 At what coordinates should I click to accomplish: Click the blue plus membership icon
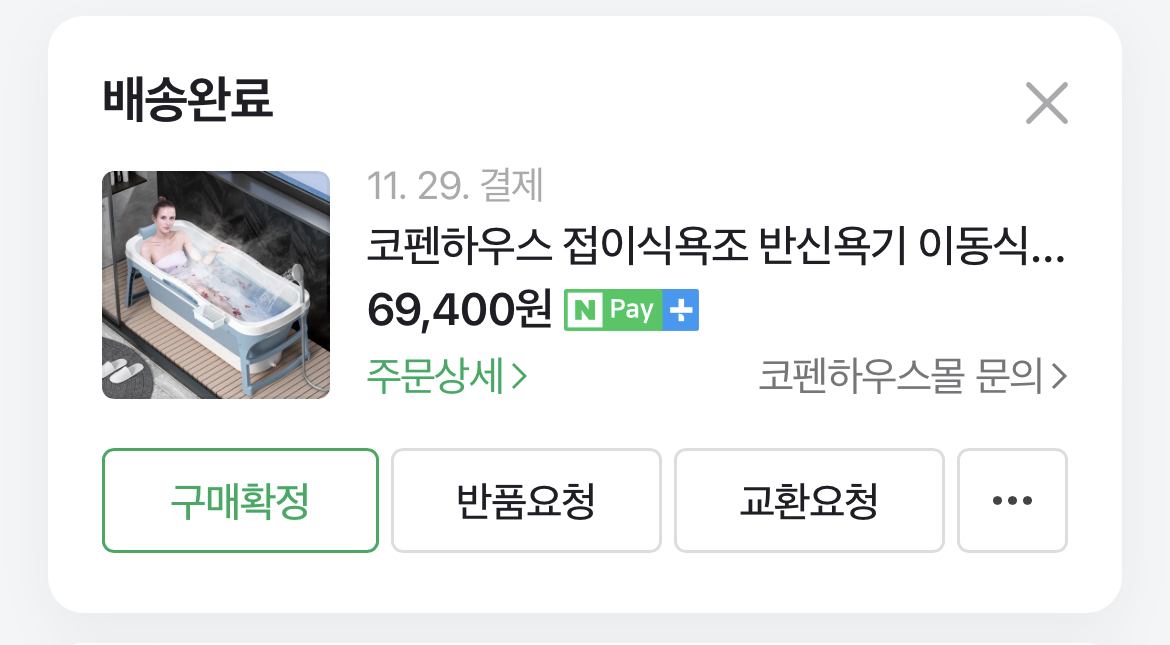pyautogui.click(x=681, y=310)
